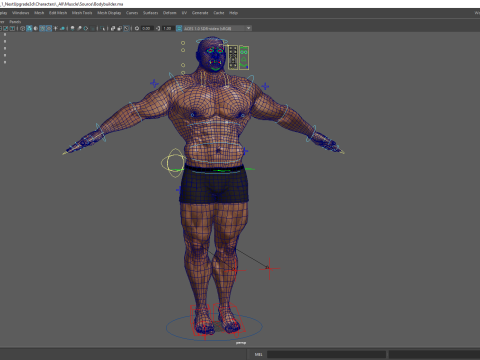Select the head halo ring control
This screenshot has height=360, width=480.
(212, 41)
